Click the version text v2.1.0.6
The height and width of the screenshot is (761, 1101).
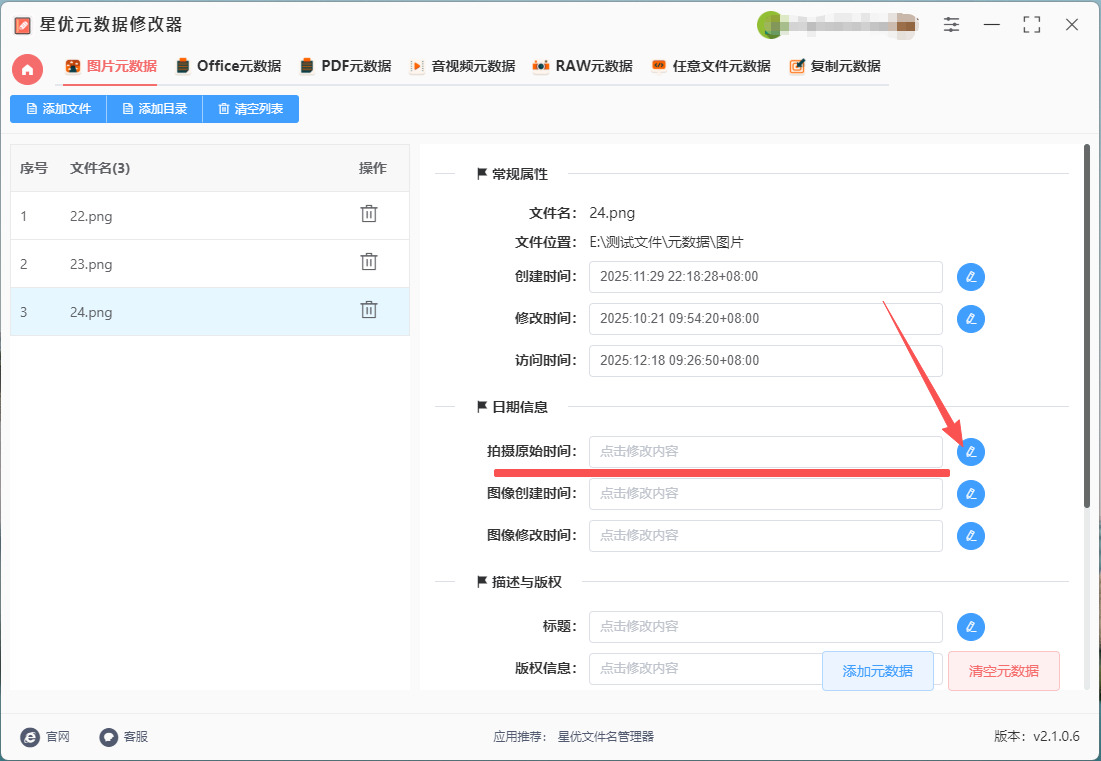1056,736
